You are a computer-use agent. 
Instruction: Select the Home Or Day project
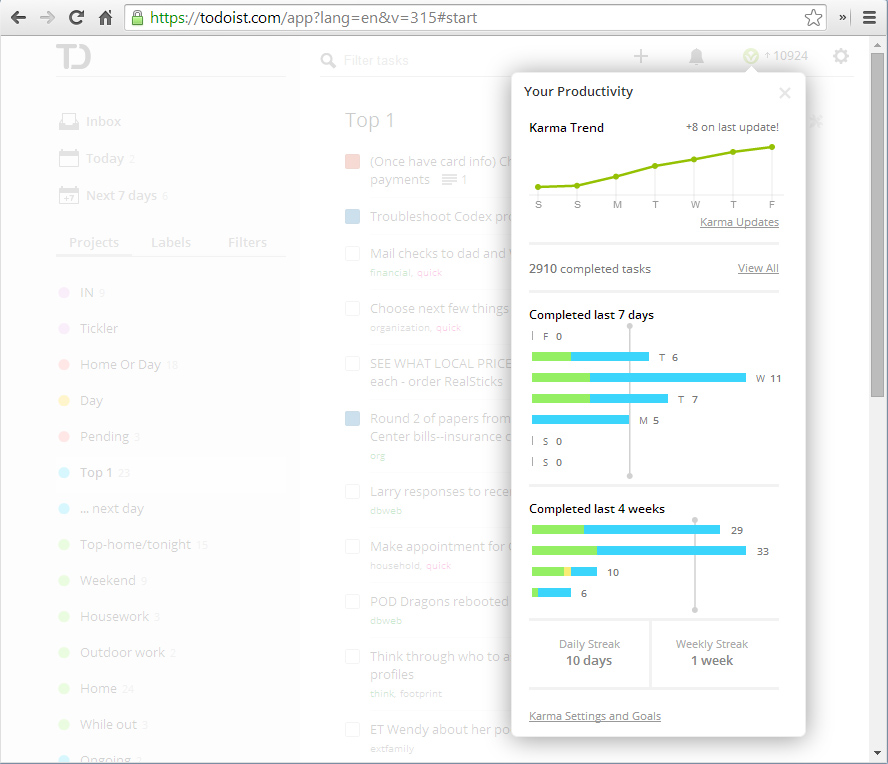[x=120, y=365]
